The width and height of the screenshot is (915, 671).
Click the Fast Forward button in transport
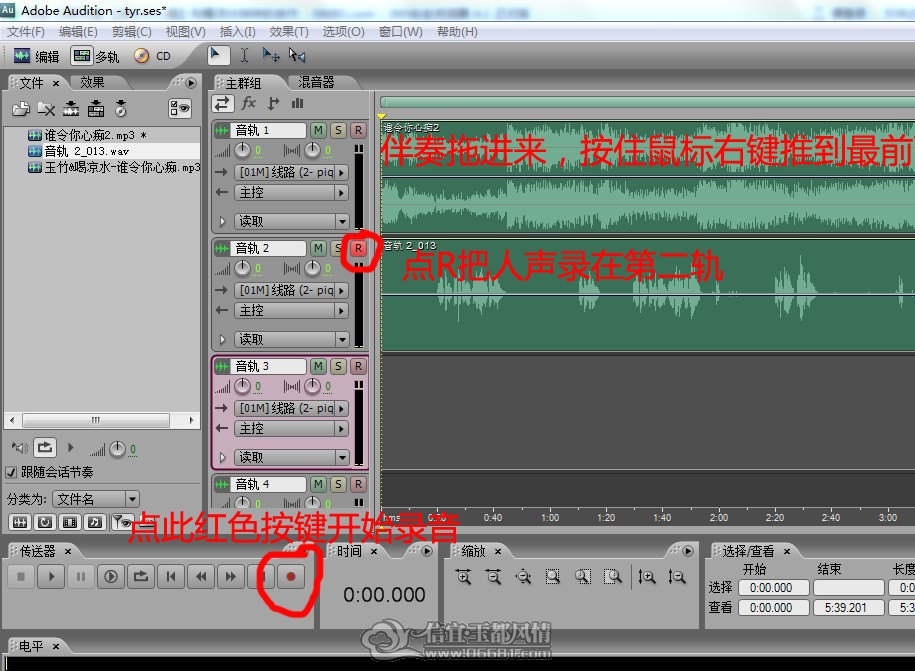pyautogui.click(x=231, y=577)
